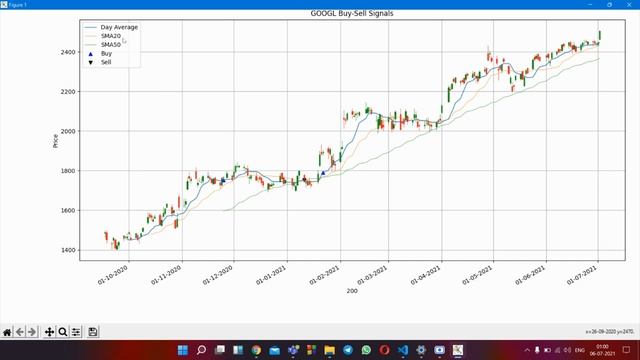Click the buy triangle marker near 01-02-2021
640x360 pixels.
(323, 173)
